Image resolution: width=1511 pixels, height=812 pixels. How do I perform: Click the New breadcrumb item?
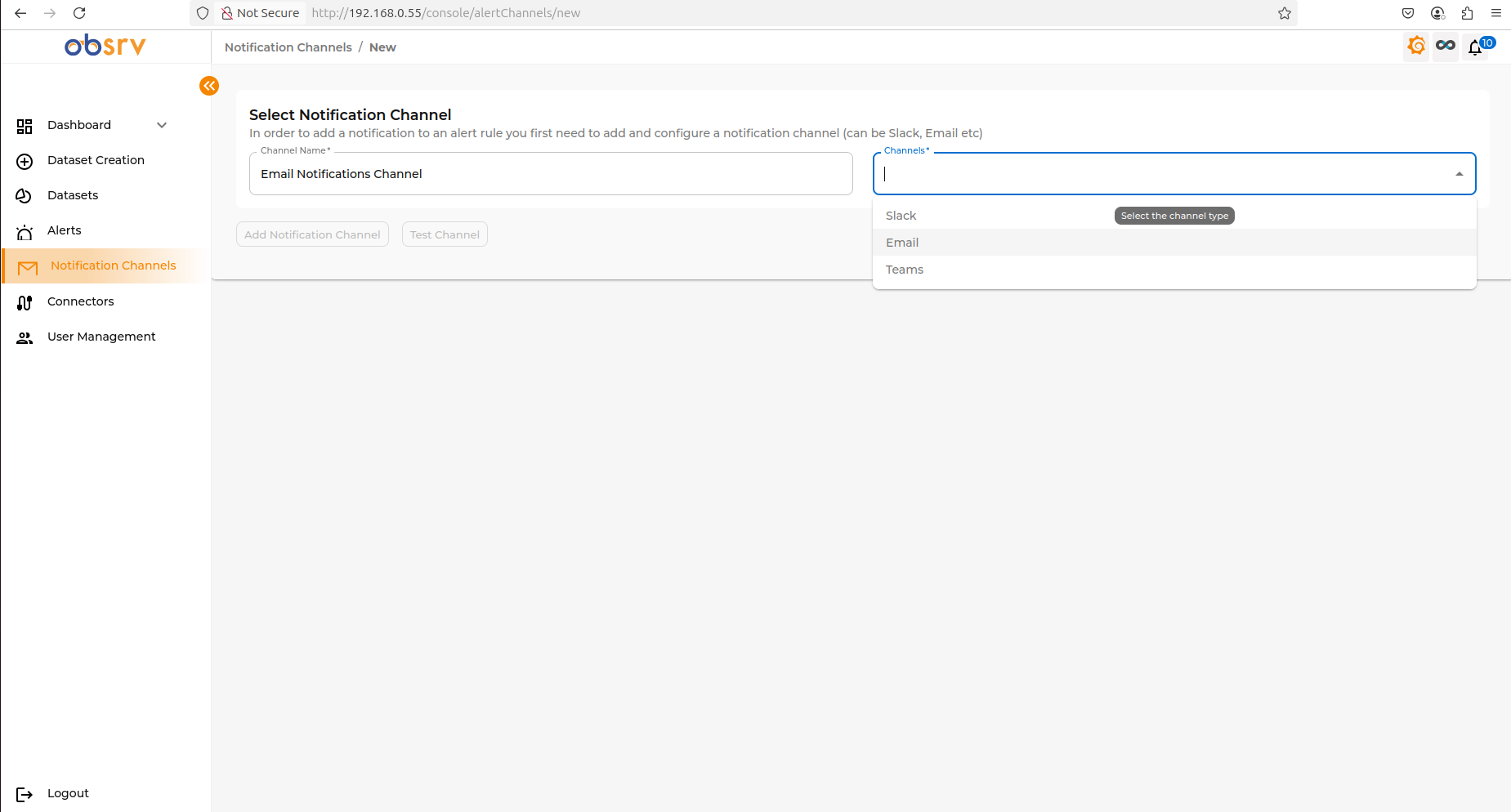[382, 47]
